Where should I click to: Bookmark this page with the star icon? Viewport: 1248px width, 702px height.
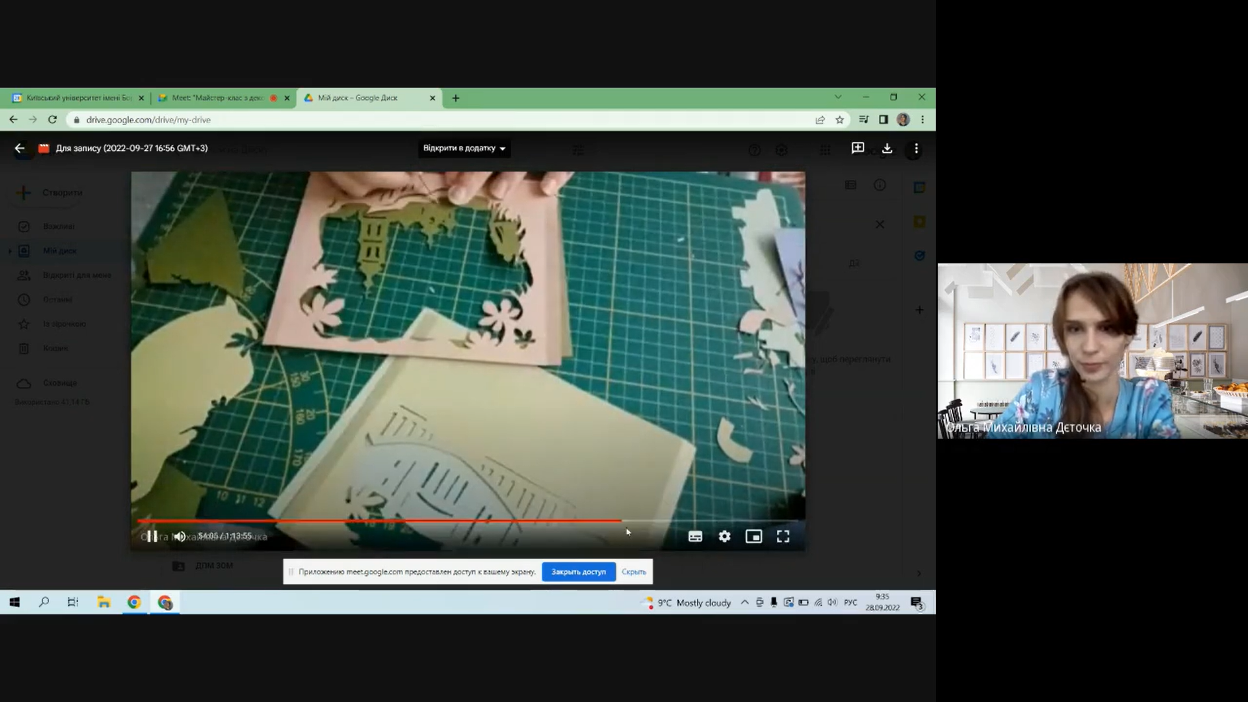click(x=840, y=120)
